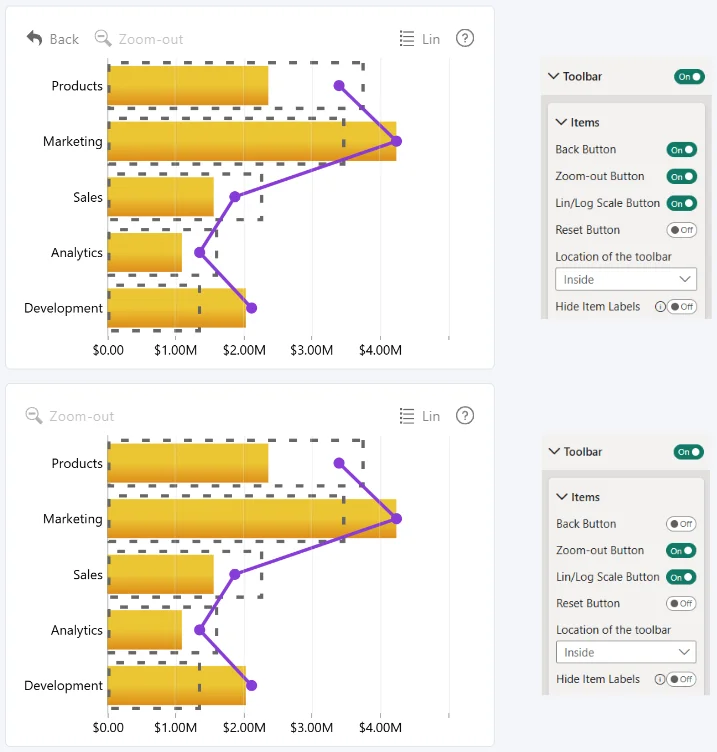Click the Lin scale list icon in top chart

[x=407, y=38]
